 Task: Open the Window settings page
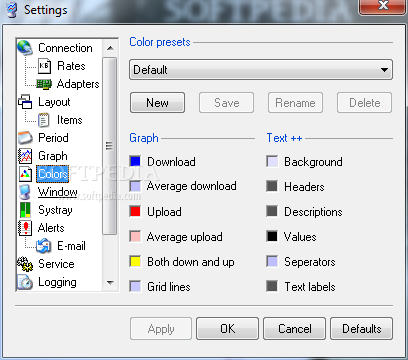pyautogui.click(x=57, y=192)
